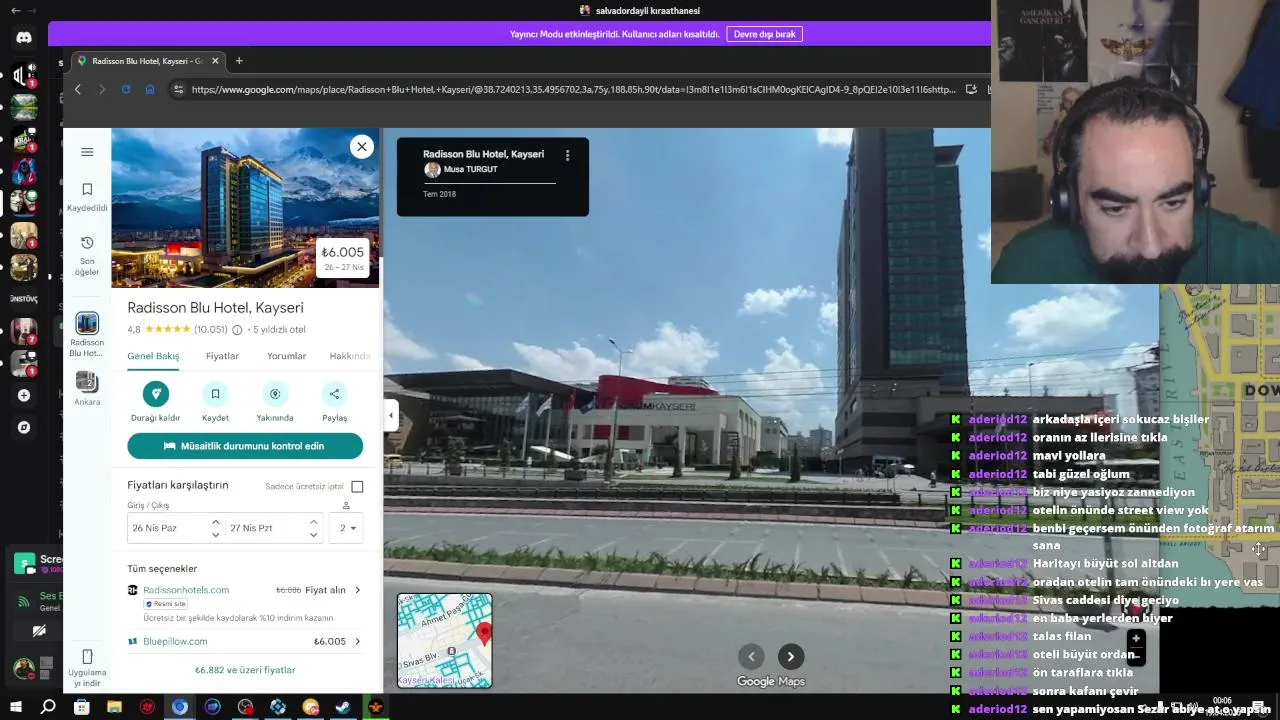Open the minimap thumbnail

point(444,640)
